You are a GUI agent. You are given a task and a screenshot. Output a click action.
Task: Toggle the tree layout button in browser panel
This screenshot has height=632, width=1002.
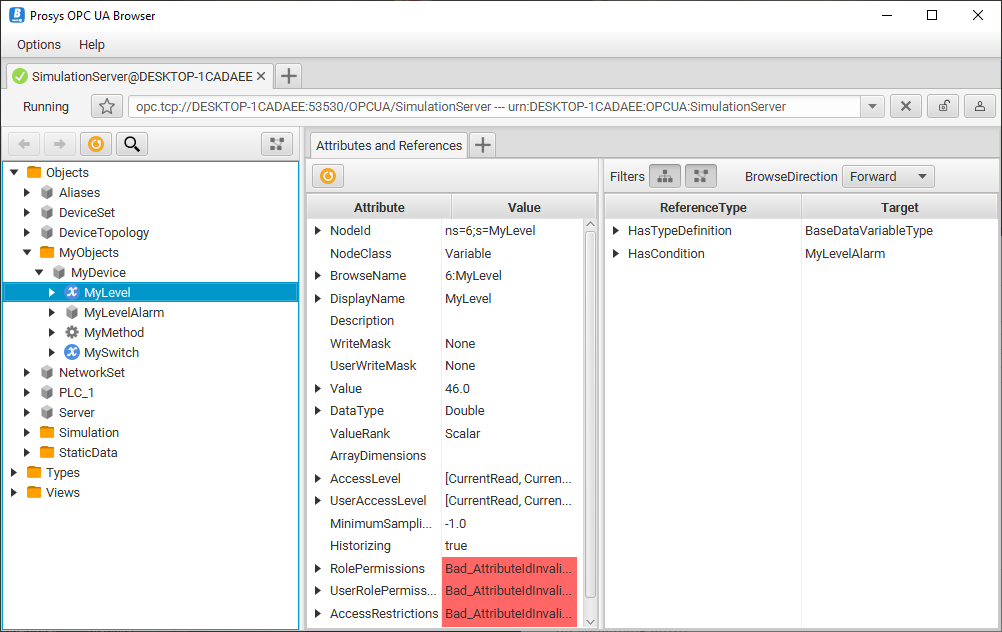tap(277, 144)
